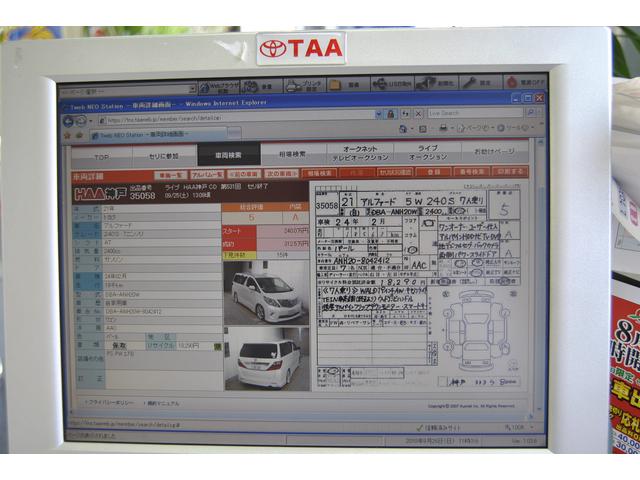
Task: Click the IE feeds icon in command bar
Action: click(423, 129)
